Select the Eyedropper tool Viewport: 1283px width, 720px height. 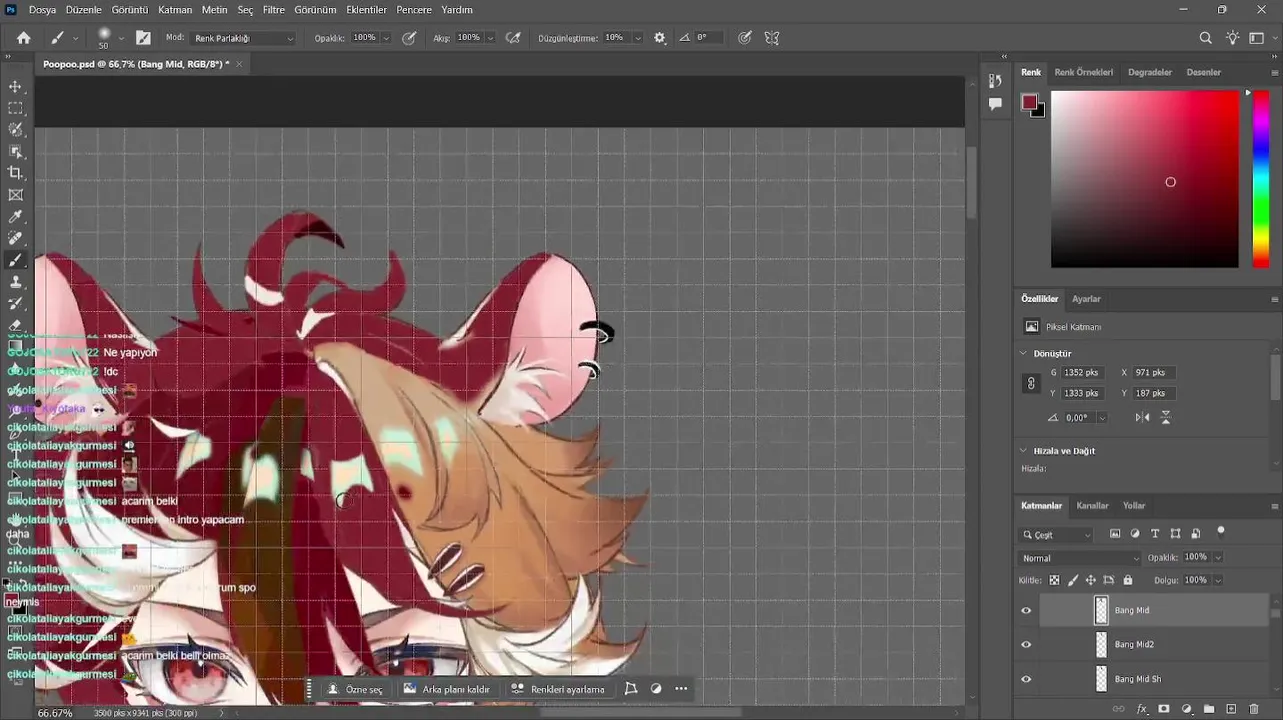point(15,217)
